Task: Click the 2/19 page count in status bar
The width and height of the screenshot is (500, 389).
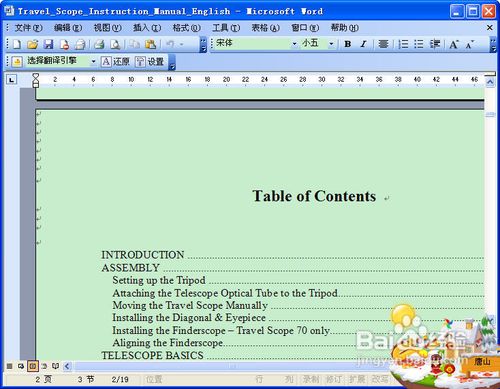Action: 120,379
